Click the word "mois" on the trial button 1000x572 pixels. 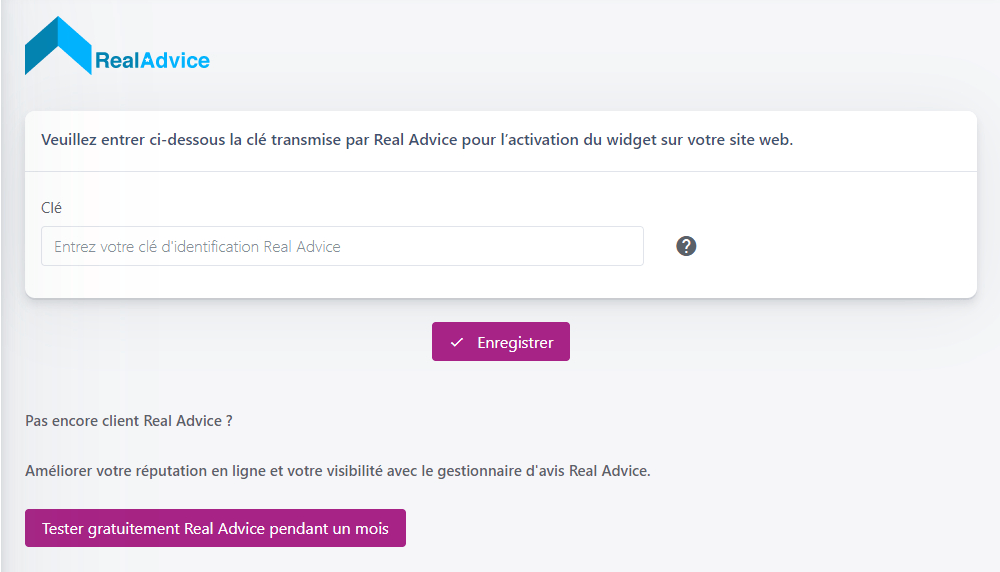click(x=372, y=529)
